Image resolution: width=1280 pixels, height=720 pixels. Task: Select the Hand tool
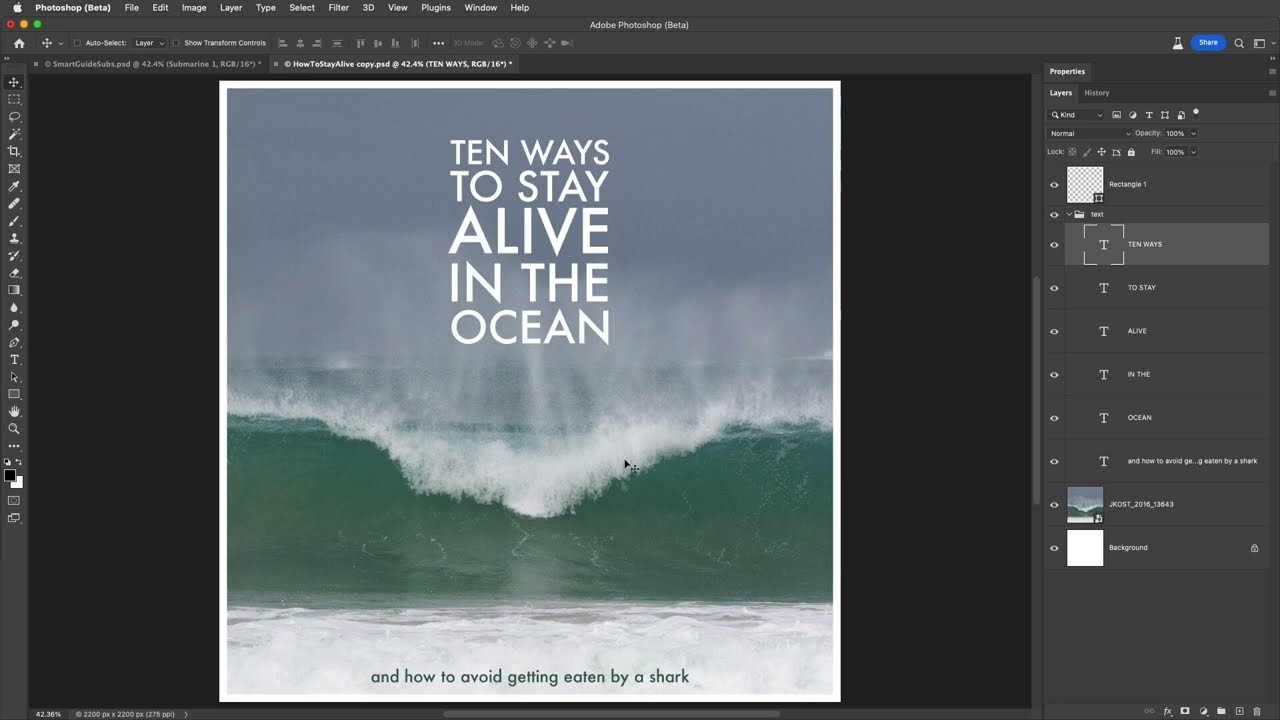pos(14,411)
